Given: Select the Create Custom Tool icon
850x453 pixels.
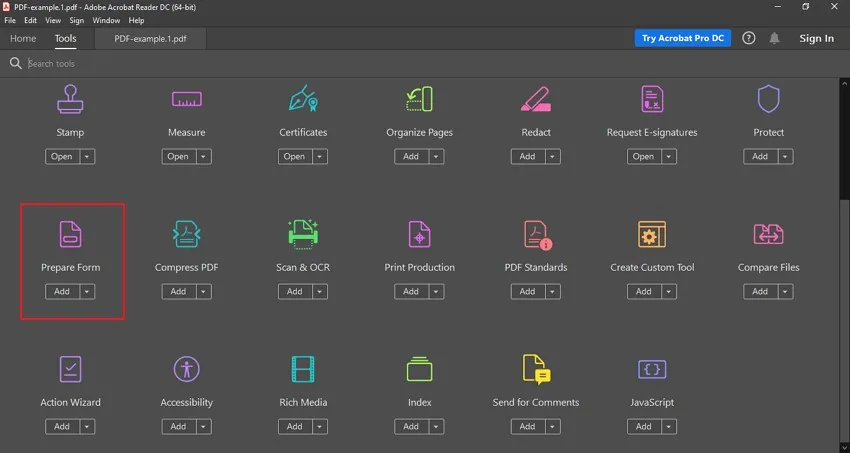Looking at the screenshot, I should pos(652,234).
